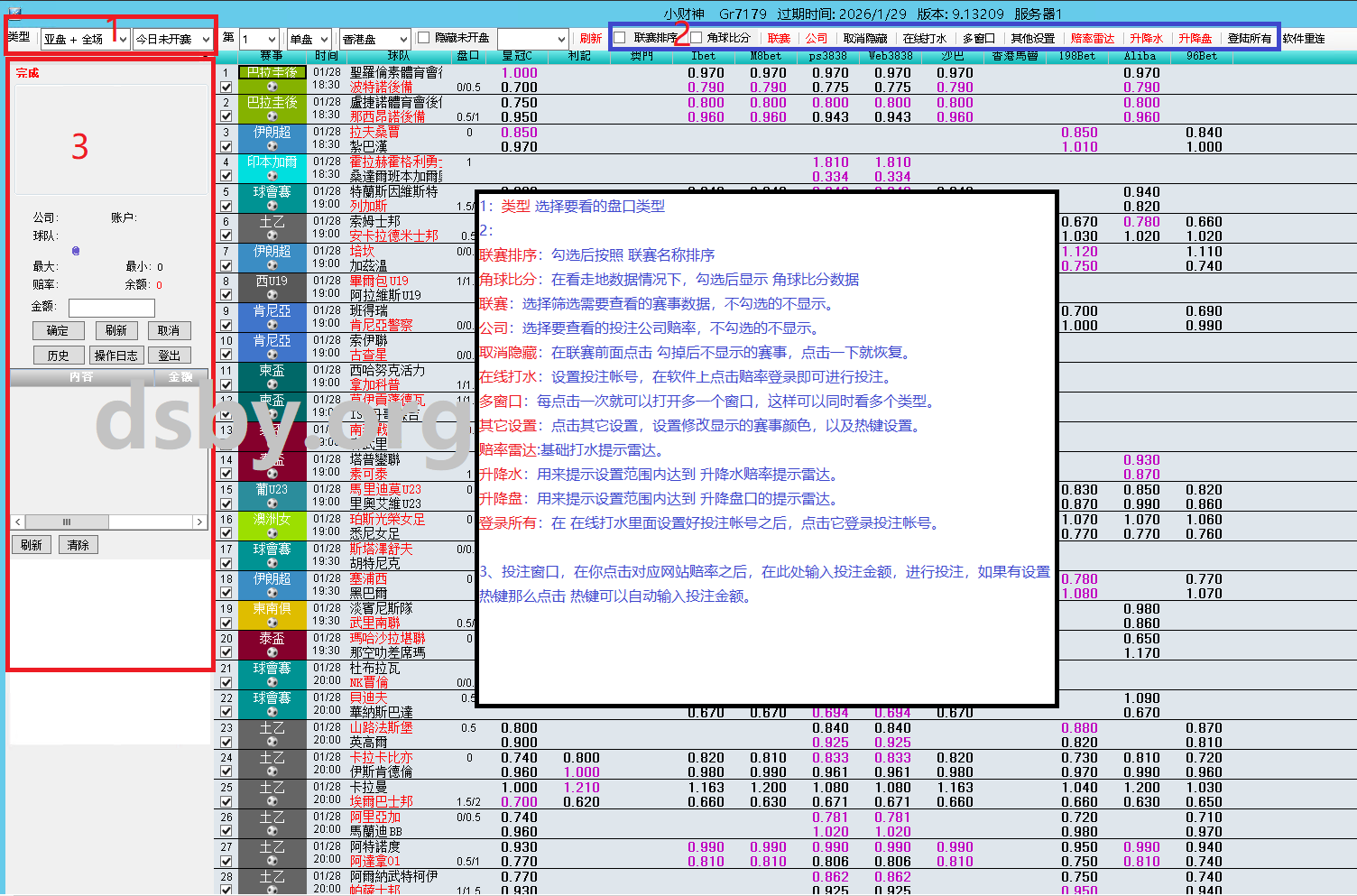The height and width of the screenshot is (896, 1357).
Task: Click the 确定 button in the bet panel
Action: coord(58,330)
